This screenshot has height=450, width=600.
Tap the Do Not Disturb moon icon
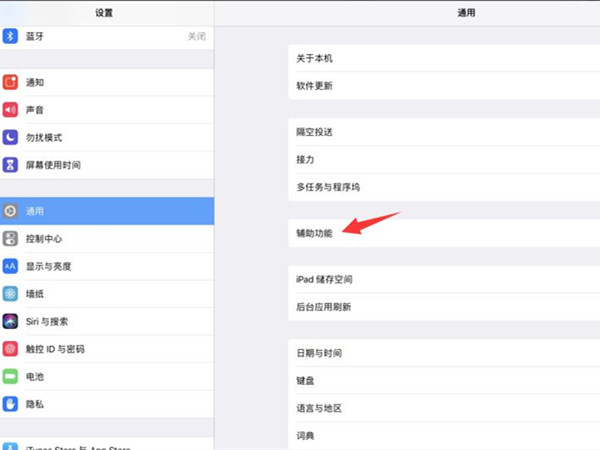pos(11,137)
